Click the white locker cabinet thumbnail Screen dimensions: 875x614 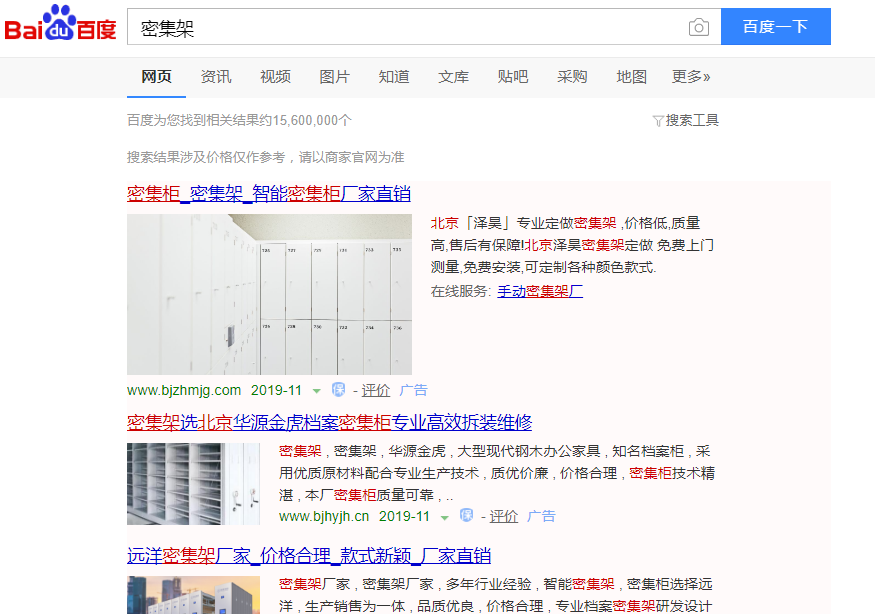[269, 294]
